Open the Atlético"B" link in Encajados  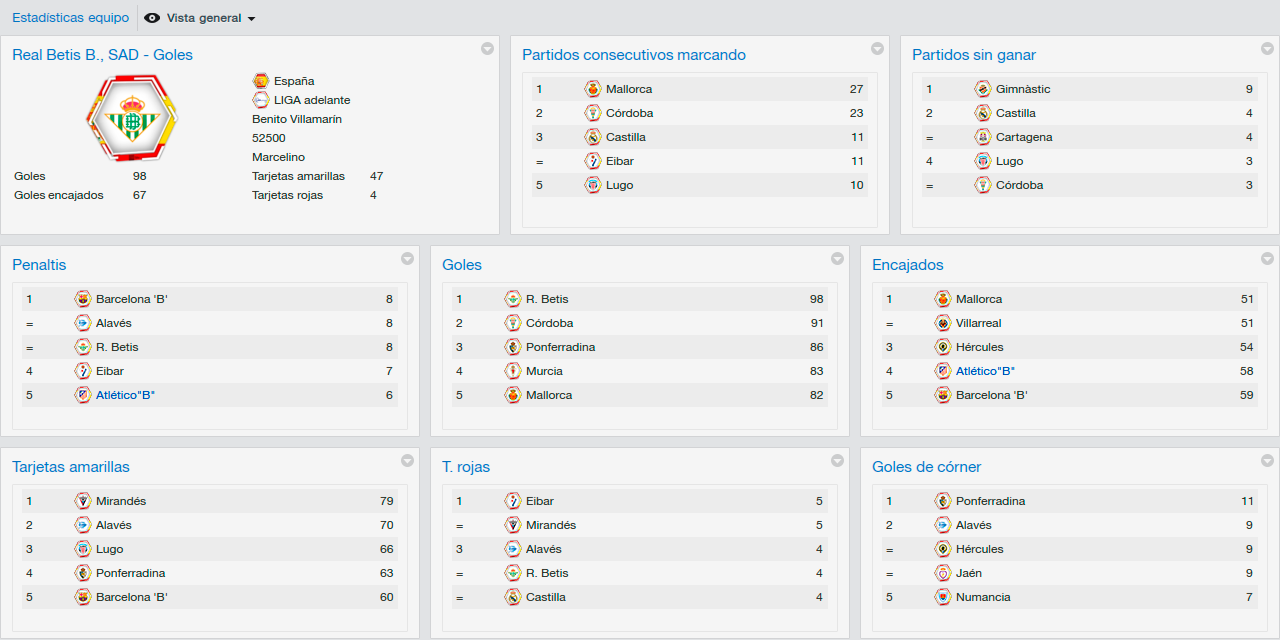(986, 371)
